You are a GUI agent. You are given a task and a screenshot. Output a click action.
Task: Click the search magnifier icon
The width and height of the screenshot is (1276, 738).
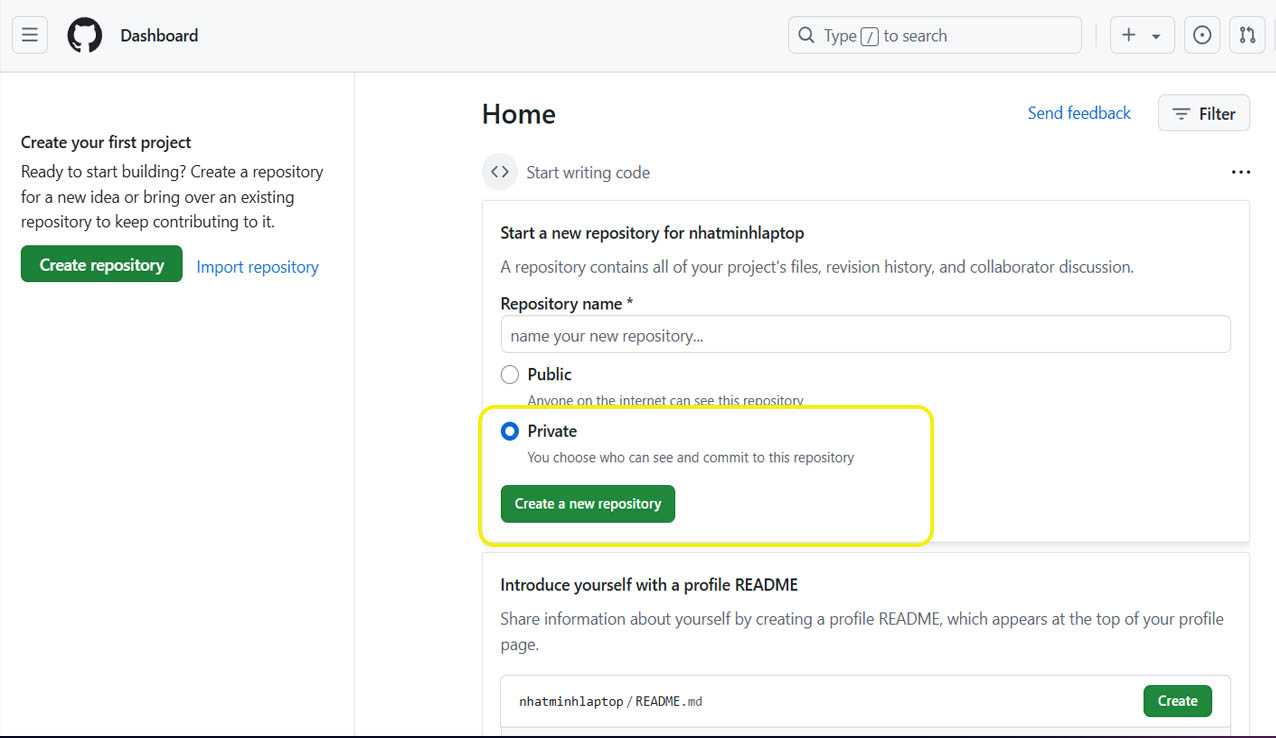coord(806,35)
